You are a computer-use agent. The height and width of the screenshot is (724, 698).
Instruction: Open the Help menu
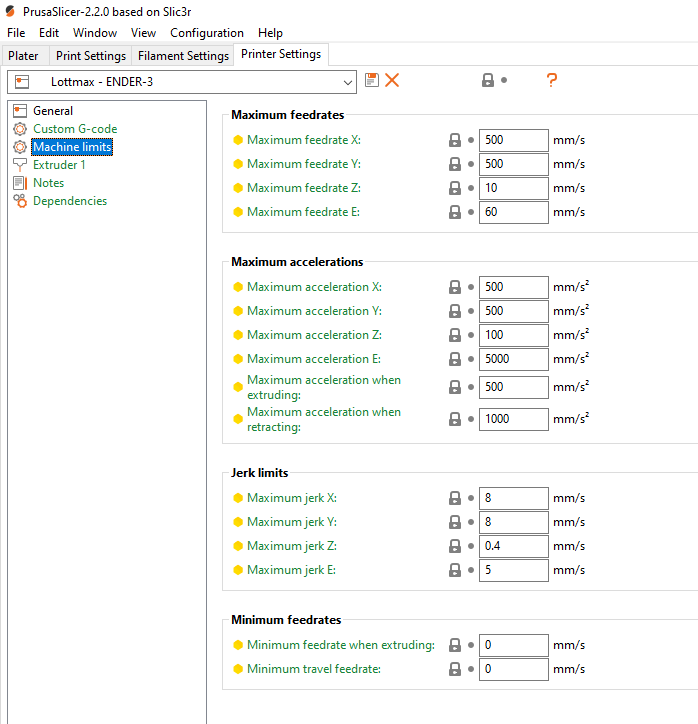[270, 33]
